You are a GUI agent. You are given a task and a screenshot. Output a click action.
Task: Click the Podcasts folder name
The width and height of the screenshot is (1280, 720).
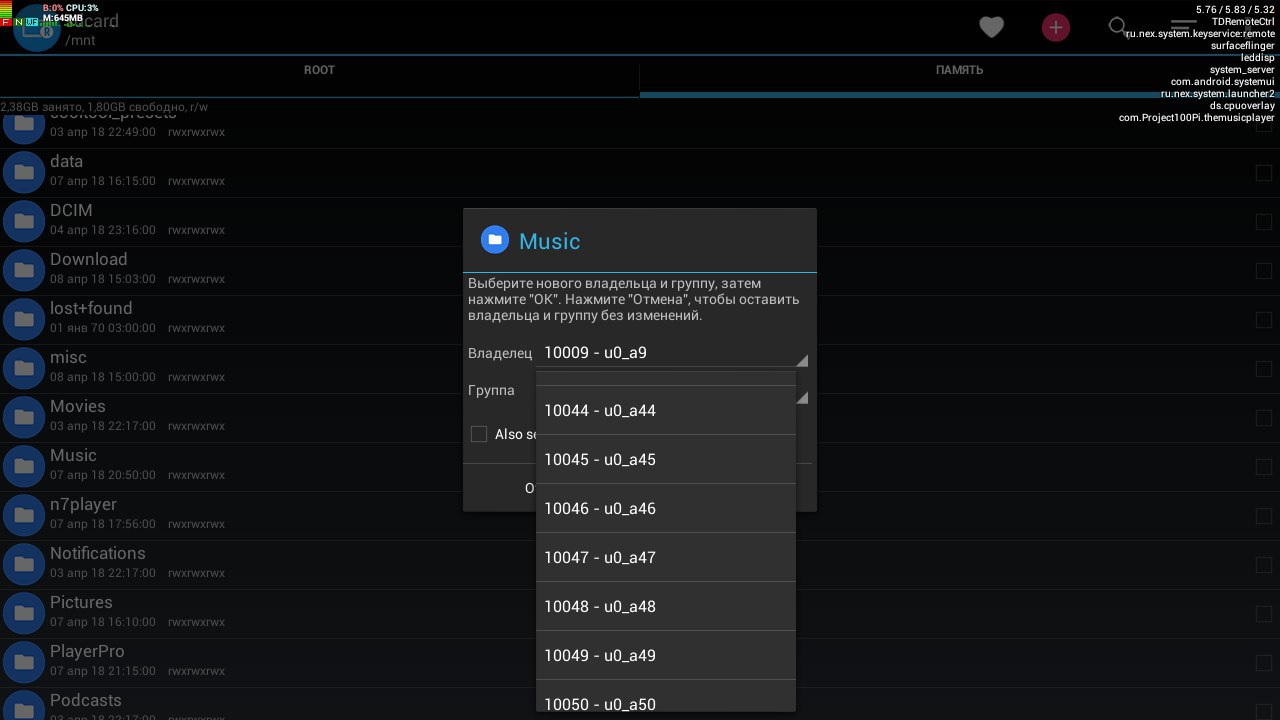86,700
